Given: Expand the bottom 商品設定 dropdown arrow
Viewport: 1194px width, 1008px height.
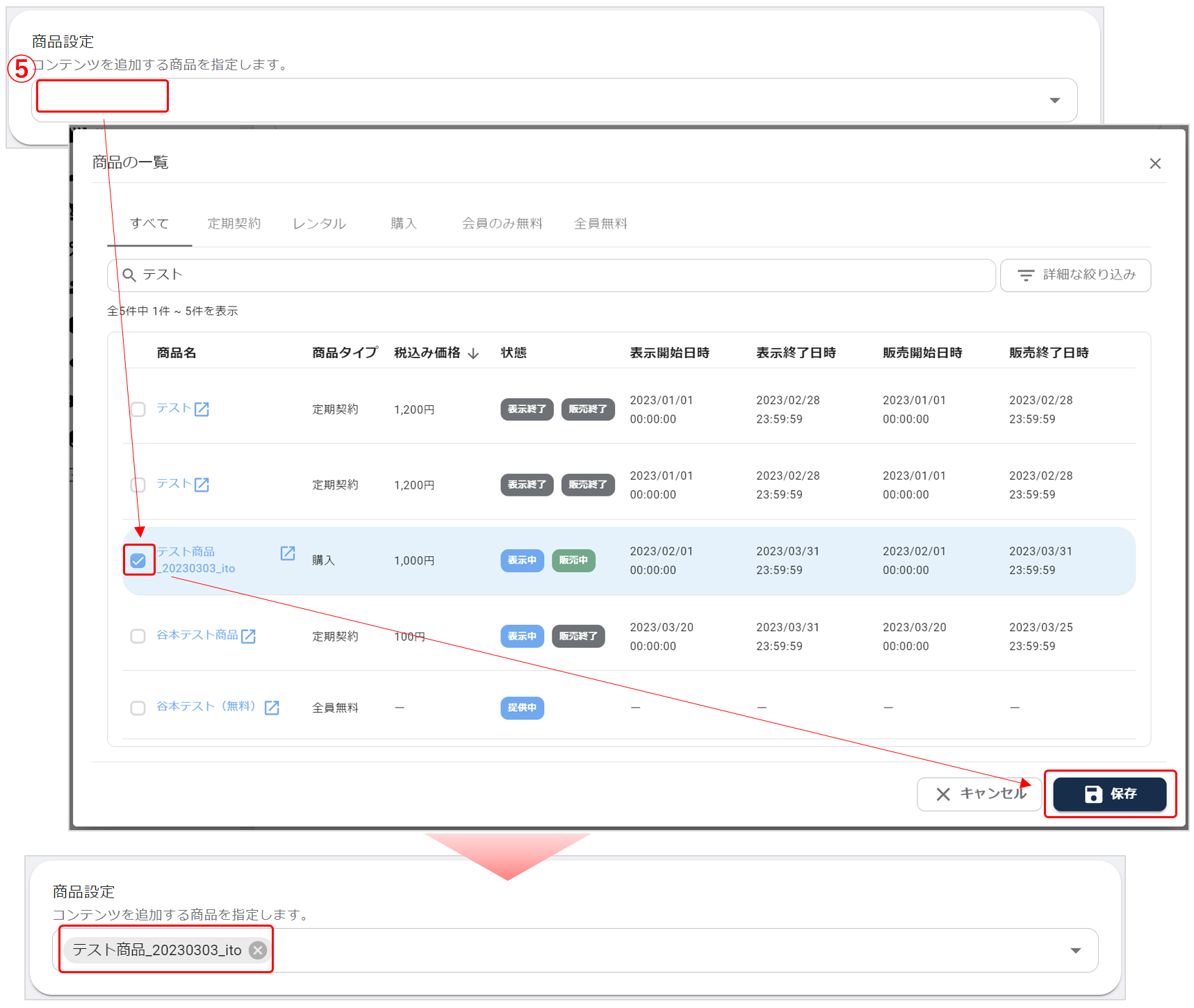Looking at the screenshot, I should [x=1075, y=951].
